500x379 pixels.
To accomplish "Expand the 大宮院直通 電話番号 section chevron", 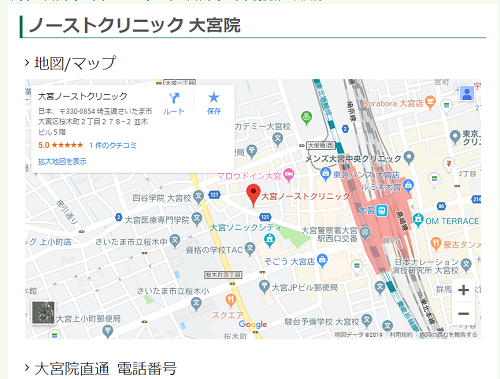I will click(27, 368).
